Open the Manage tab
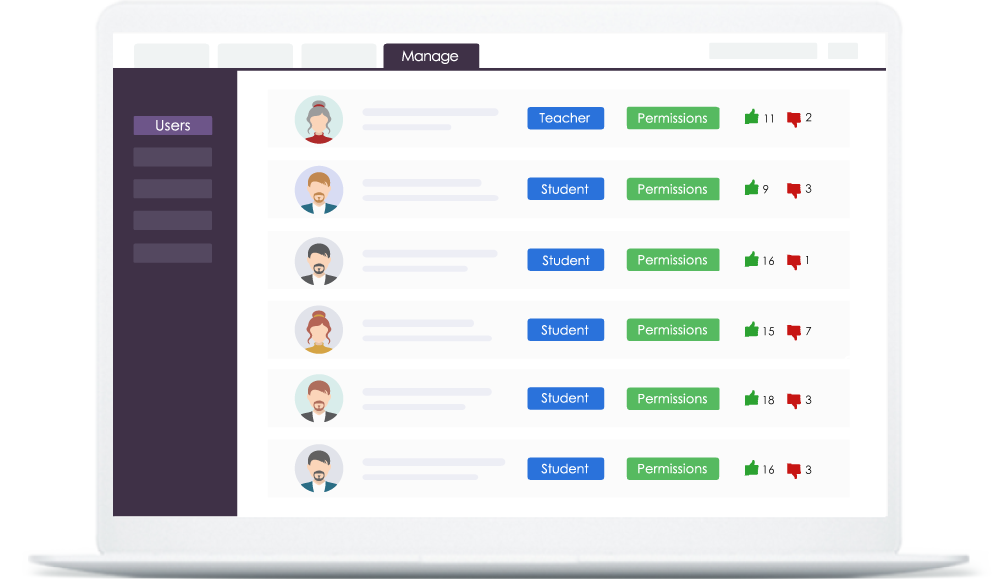Image resolution: width=997 pixels, height=579 pixels. [430, 57]
